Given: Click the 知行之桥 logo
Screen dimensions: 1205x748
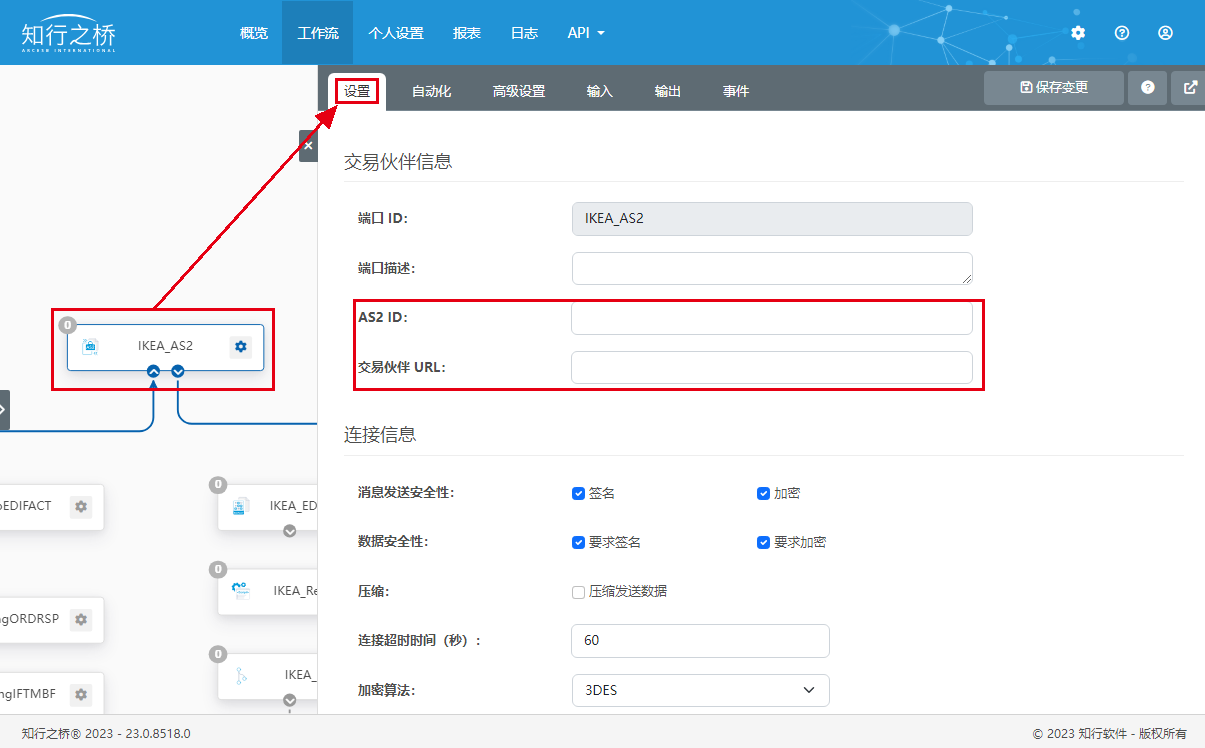Looking at the screenshot, I should click(68, 35).
